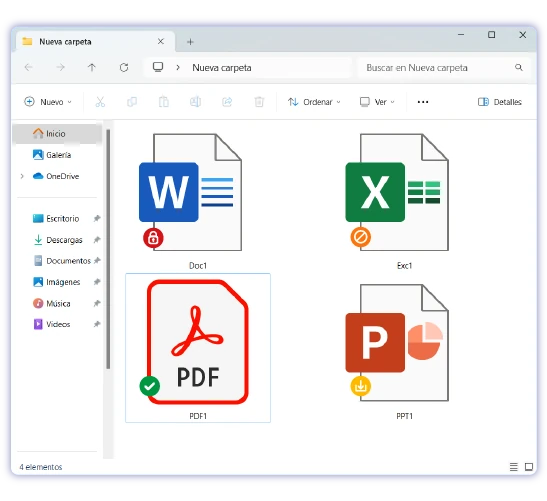Click the breadcrumb chevron before Nueva carpeta
Image resolution: width=547 pixels, height=501 pixels.
click(178, 67)
